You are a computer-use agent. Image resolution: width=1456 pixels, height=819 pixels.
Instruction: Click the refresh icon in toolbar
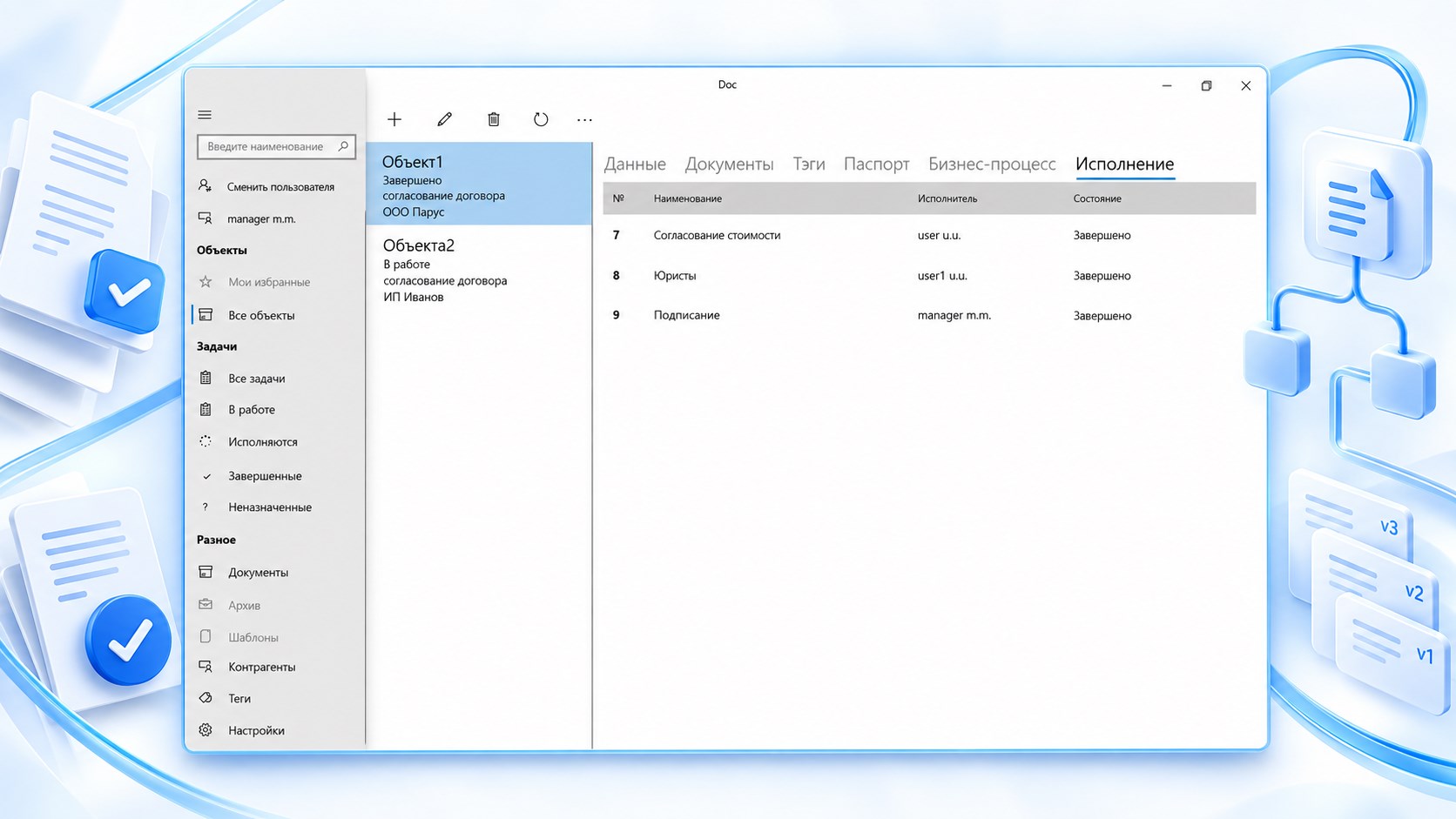point(541,119)
